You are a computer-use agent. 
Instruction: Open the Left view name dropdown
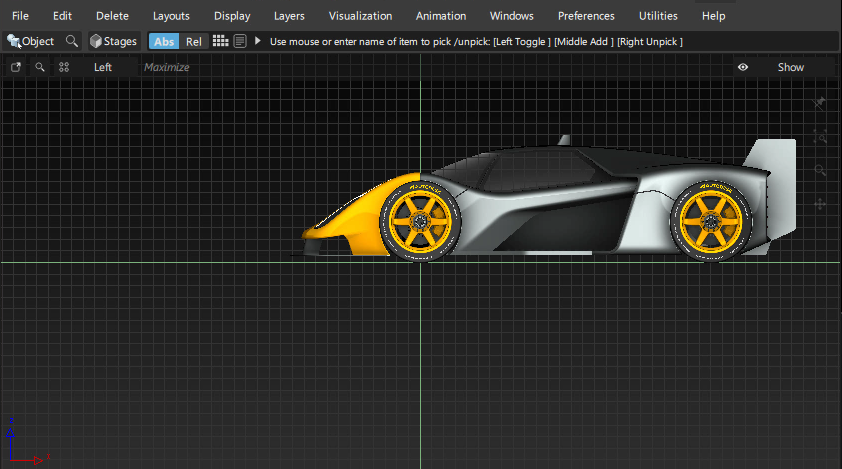pos(103,67)
